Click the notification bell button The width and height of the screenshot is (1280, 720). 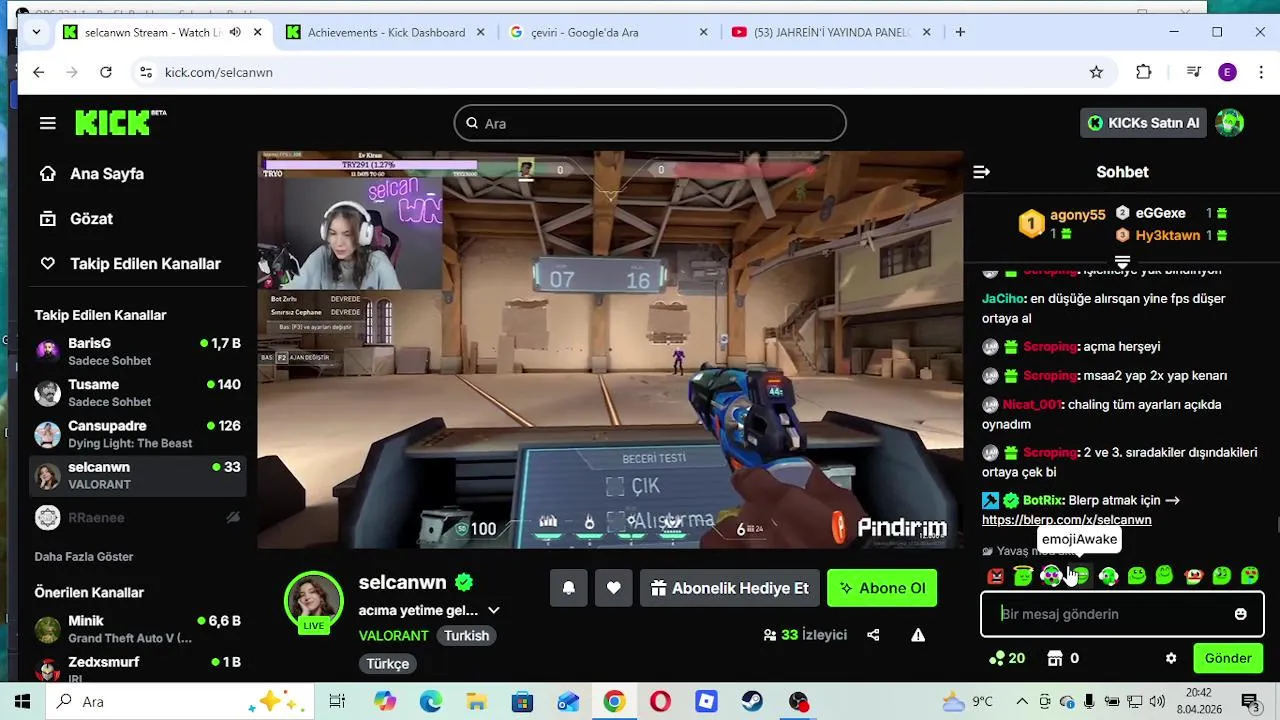coord(568,588)
